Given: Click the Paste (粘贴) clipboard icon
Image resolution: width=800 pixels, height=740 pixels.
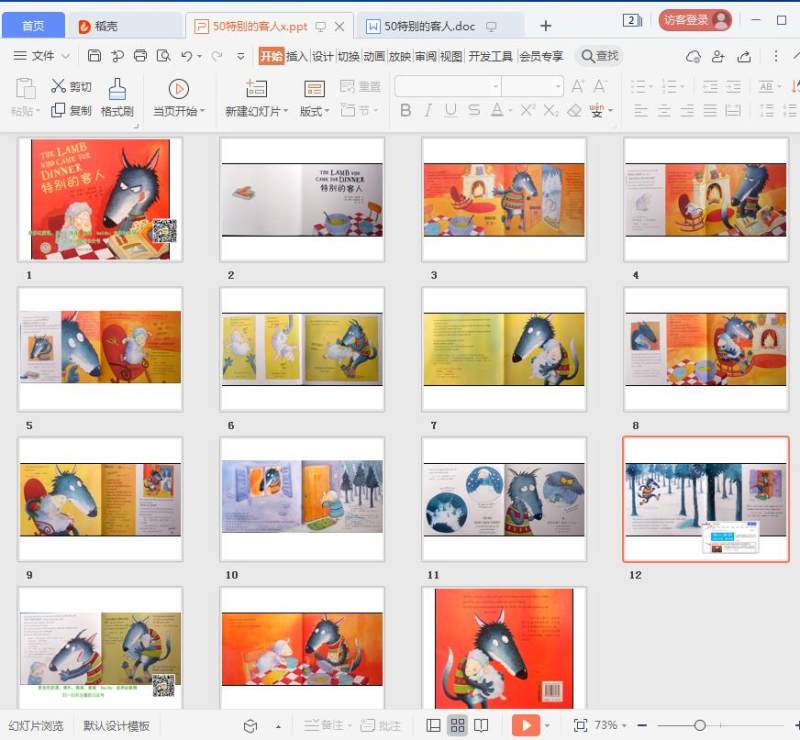Looking at the screenshot, I should [24, 89].
